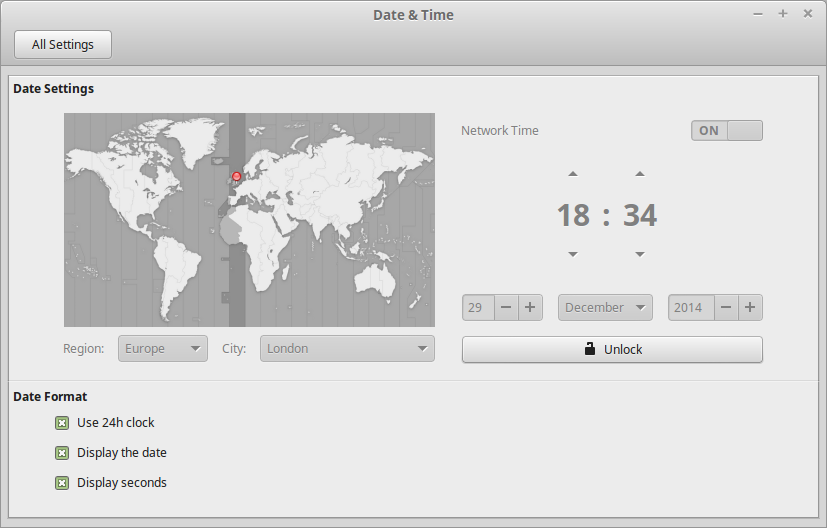Image resolution: width=827 pixels, height=528 pixels.
Task: Click the minute decrease arrow
Action: click(x=640, y=254)
